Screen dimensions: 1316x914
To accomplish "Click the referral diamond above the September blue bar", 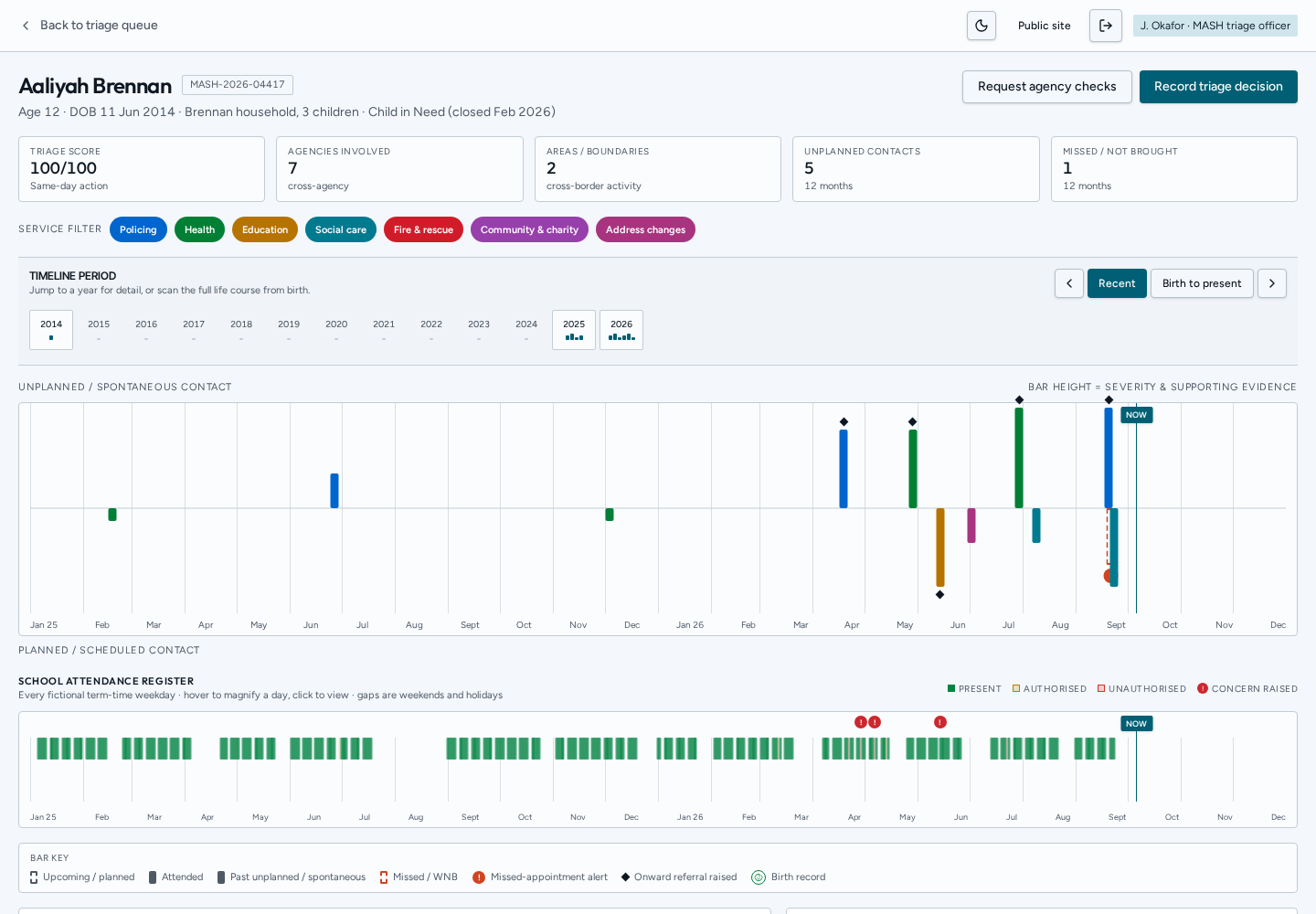I will (1109, 399).
